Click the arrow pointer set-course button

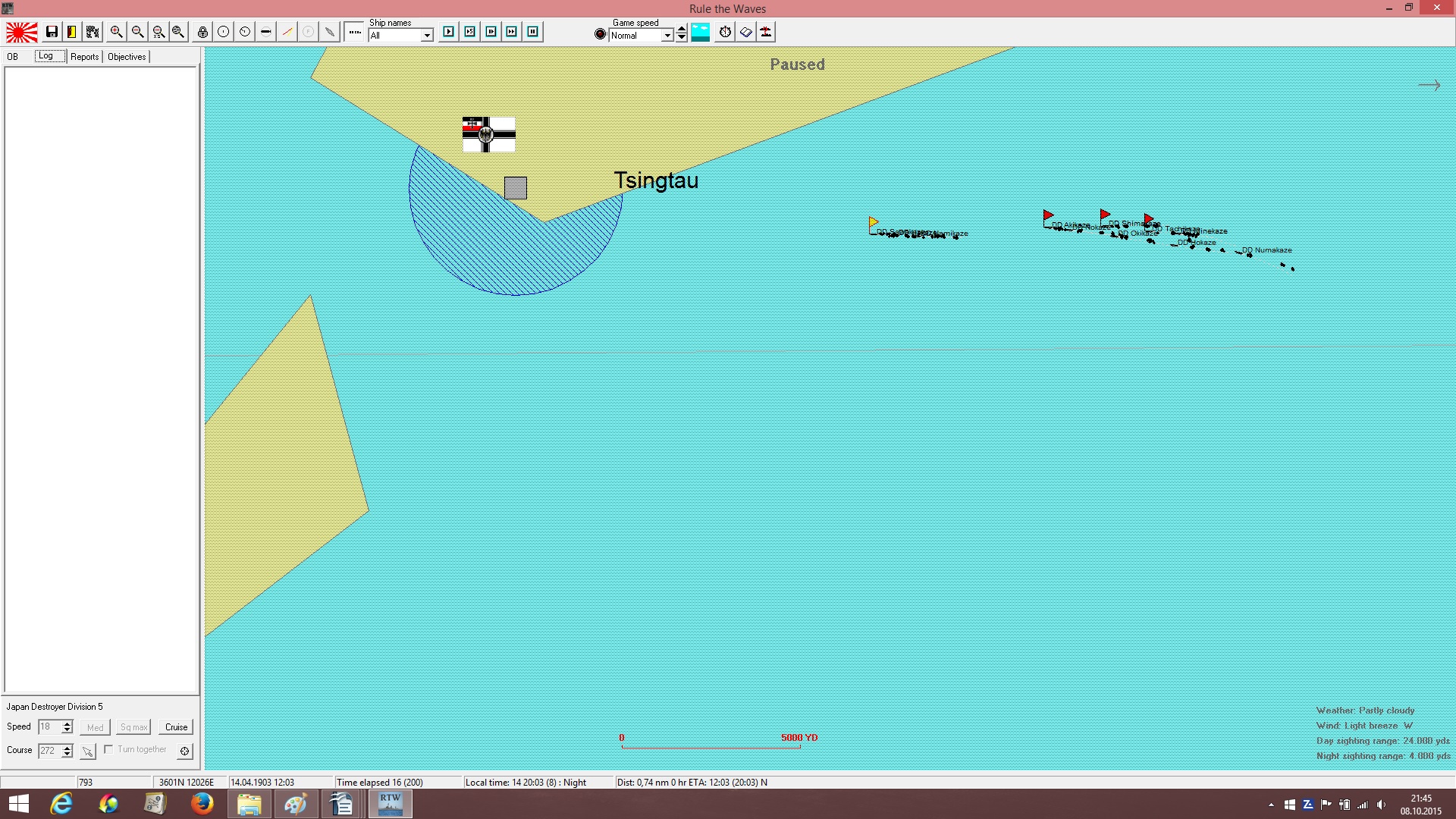(88, 751)
